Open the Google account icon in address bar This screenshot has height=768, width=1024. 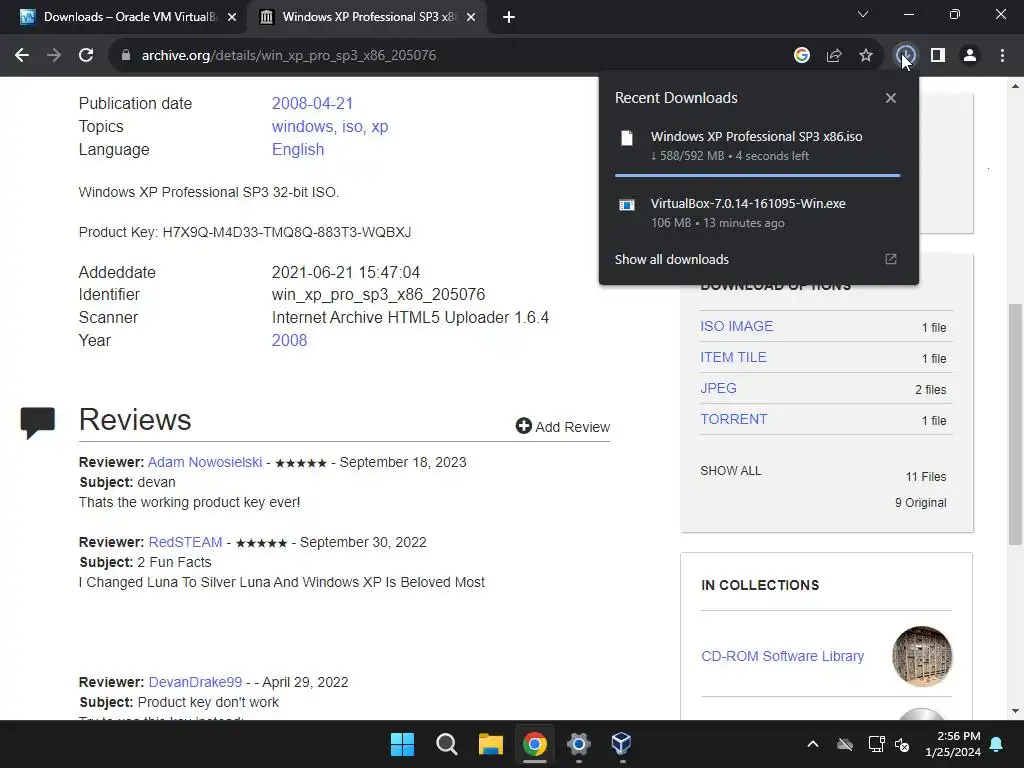pos(801,56)
